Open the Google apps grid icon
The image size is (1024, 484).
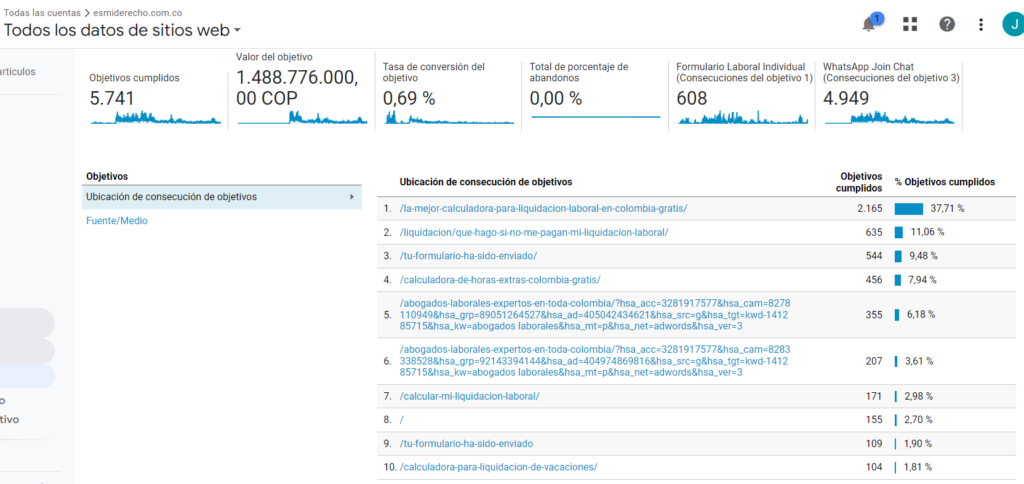[x=910, y=24]
